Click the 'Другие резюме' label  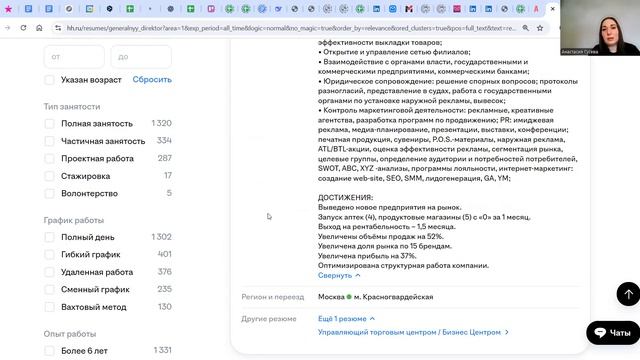tap(269, 319)
